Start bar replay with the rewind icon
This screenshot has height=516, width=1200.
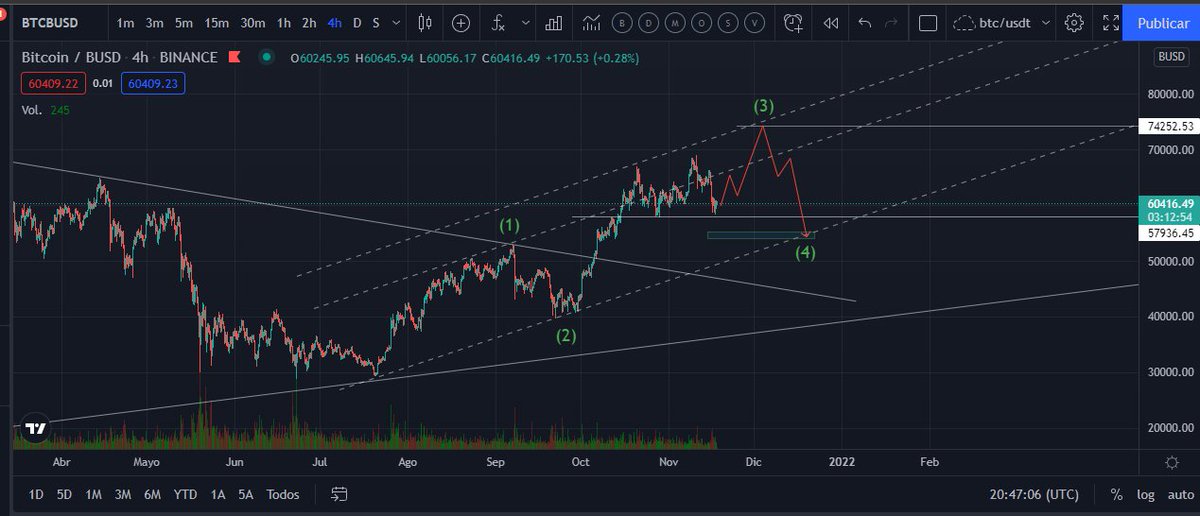830,22
